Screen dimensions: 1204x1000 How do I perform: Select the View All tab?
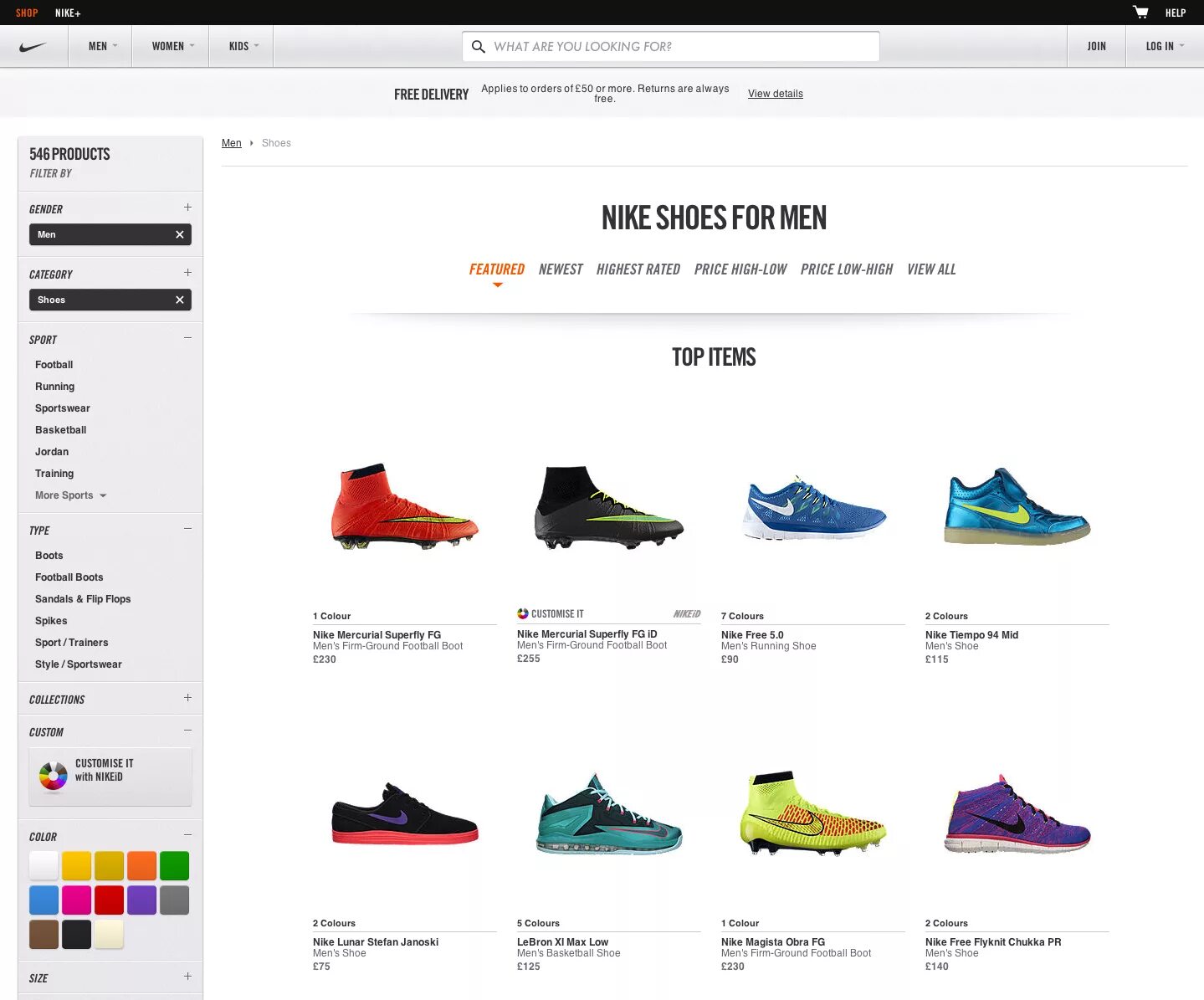(931, 269)
